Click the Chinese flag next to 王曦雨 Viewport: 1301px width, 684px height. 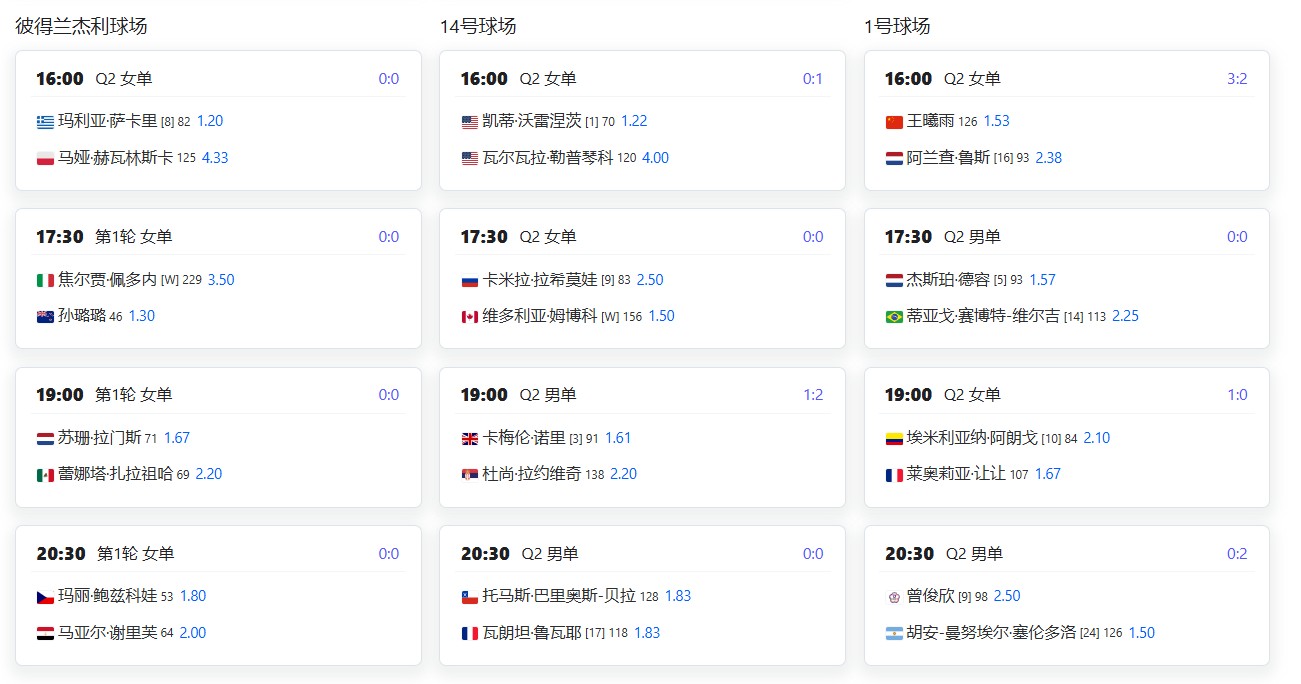pos(894,122)
